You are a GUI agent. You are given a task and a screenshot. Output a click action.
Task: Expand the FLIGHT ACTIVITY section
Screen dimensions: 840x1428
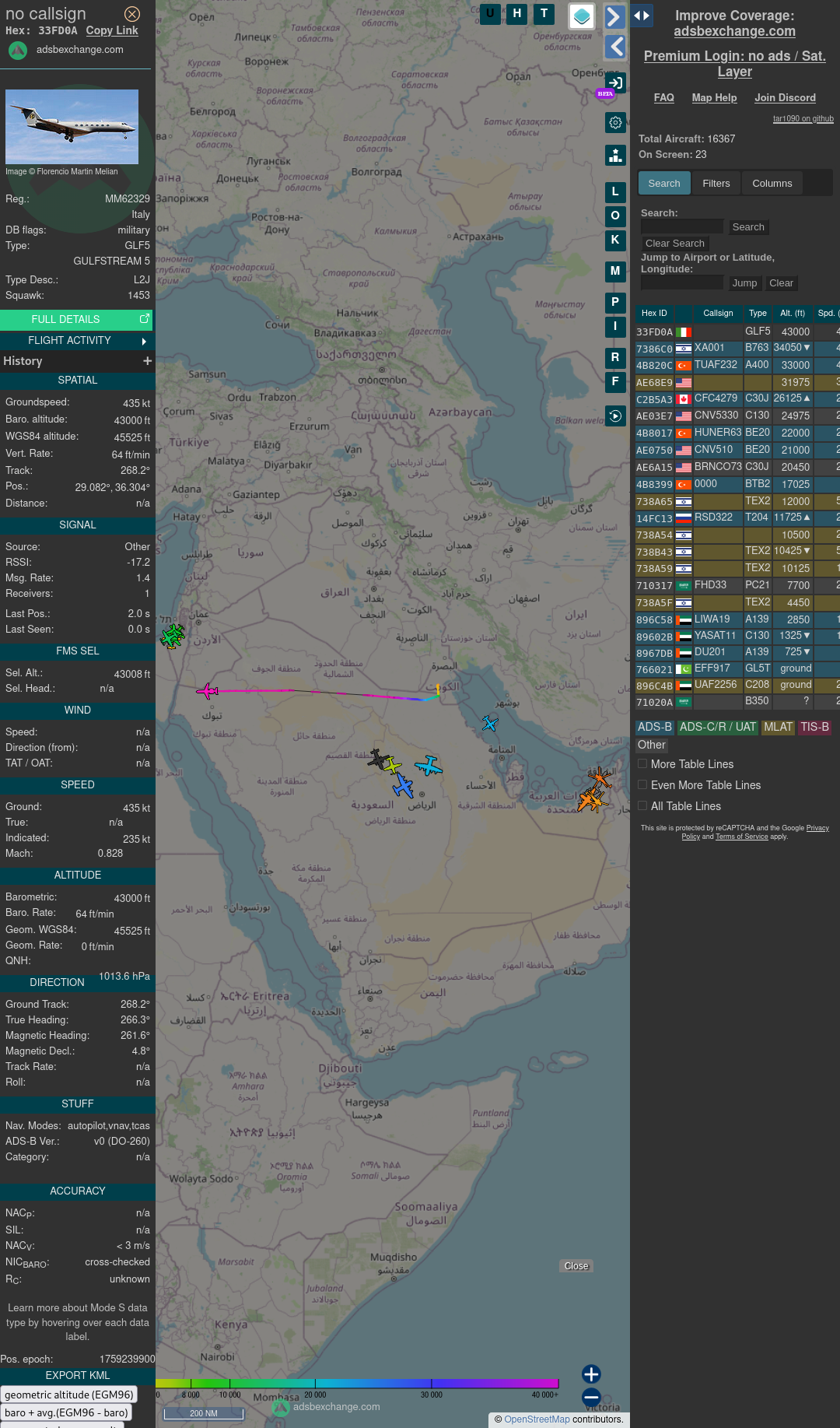[76, 341]
